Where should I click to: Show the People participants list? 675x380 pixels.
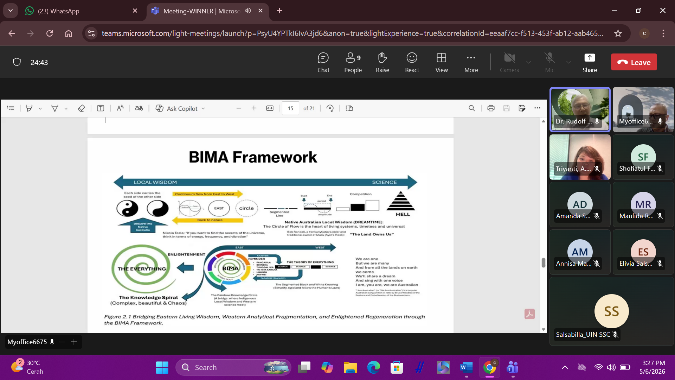[x=353, y=62]
